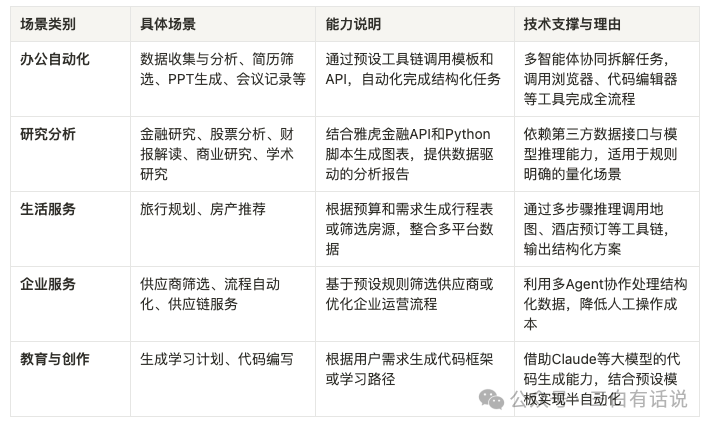Click the WeChat logo in the watermark
Screen dimensions: 710x427
tap(493, 399)
